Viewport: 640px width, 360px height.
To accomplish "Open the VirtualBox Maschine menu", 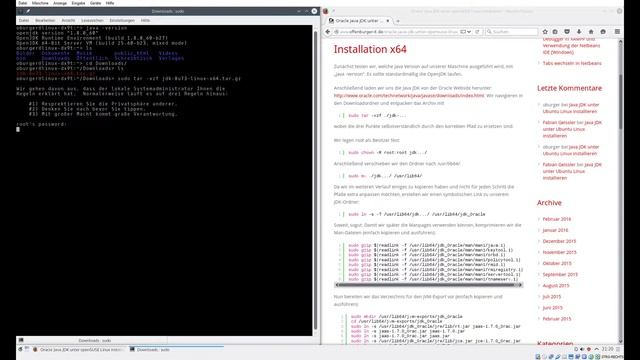I will pyautogui.click(x=40, y=3).
